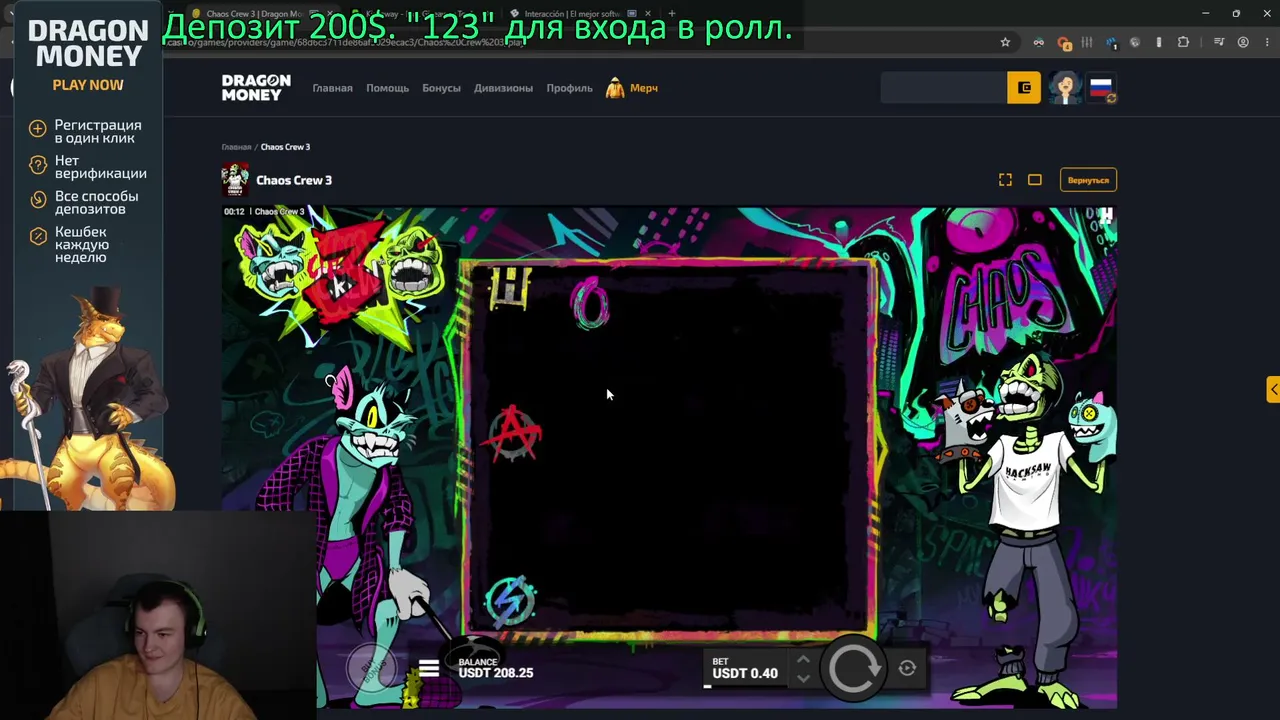
Task: Increase the bet with the up arrow
Action: point(802,660)
